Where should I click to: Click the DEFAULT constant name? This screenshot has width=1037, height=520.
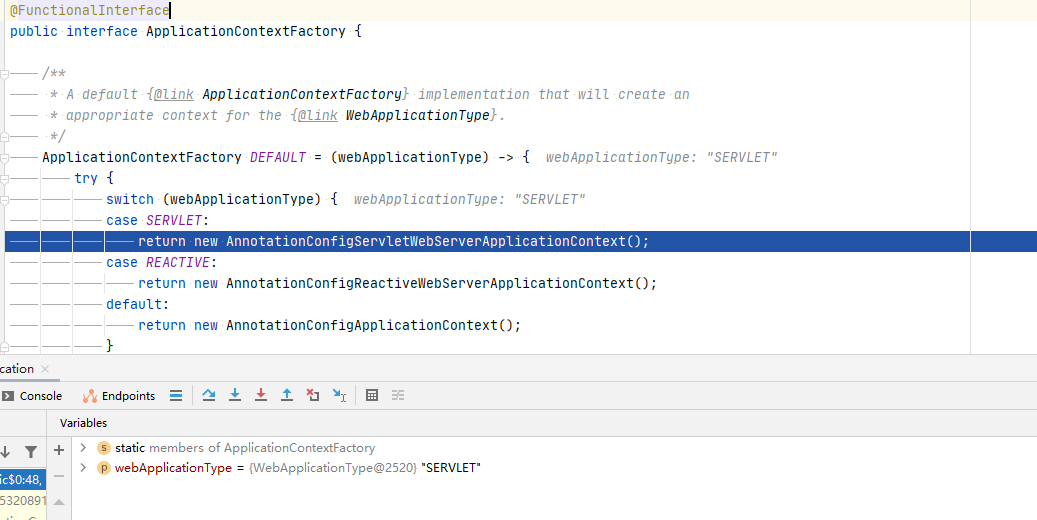[278, 157]
